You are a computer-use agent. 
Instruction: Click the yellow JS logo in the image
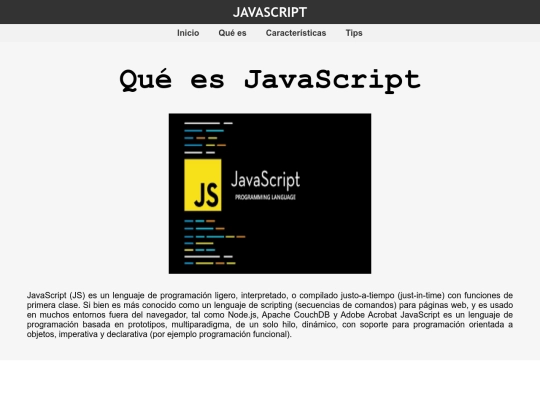coord(203,185)
